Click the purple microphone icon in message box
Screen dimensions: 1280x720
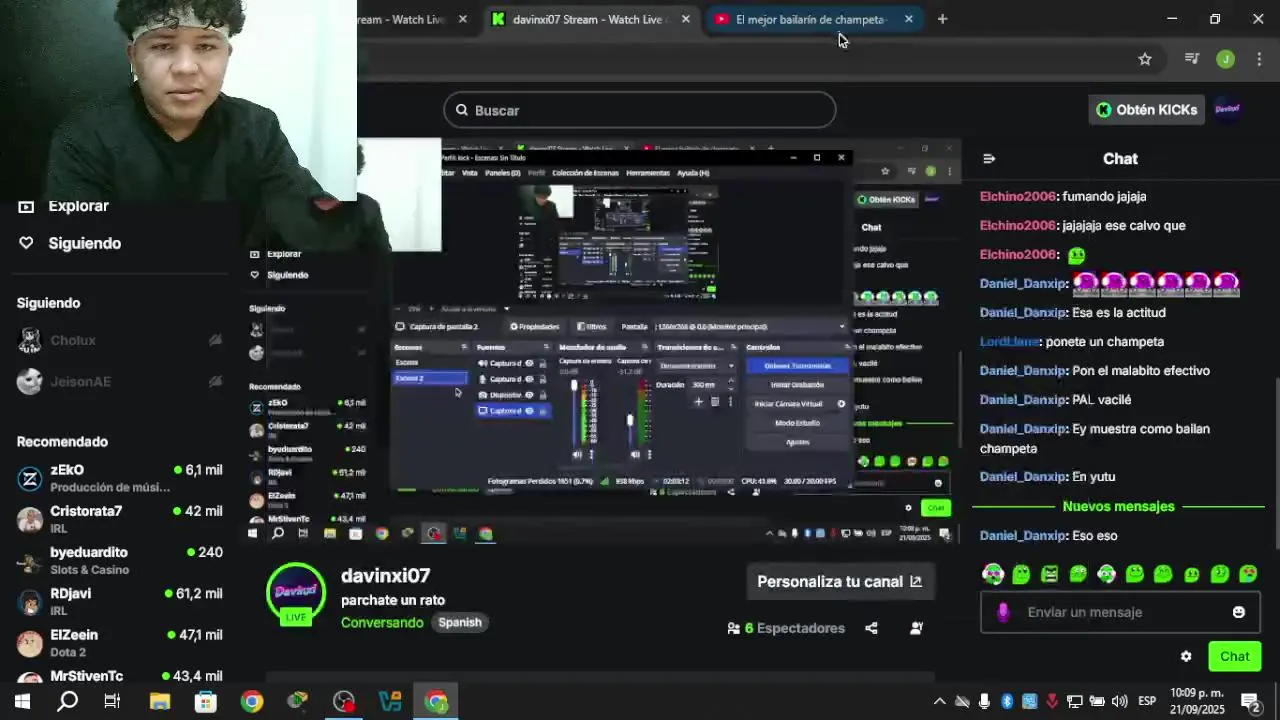[1003, 612]
